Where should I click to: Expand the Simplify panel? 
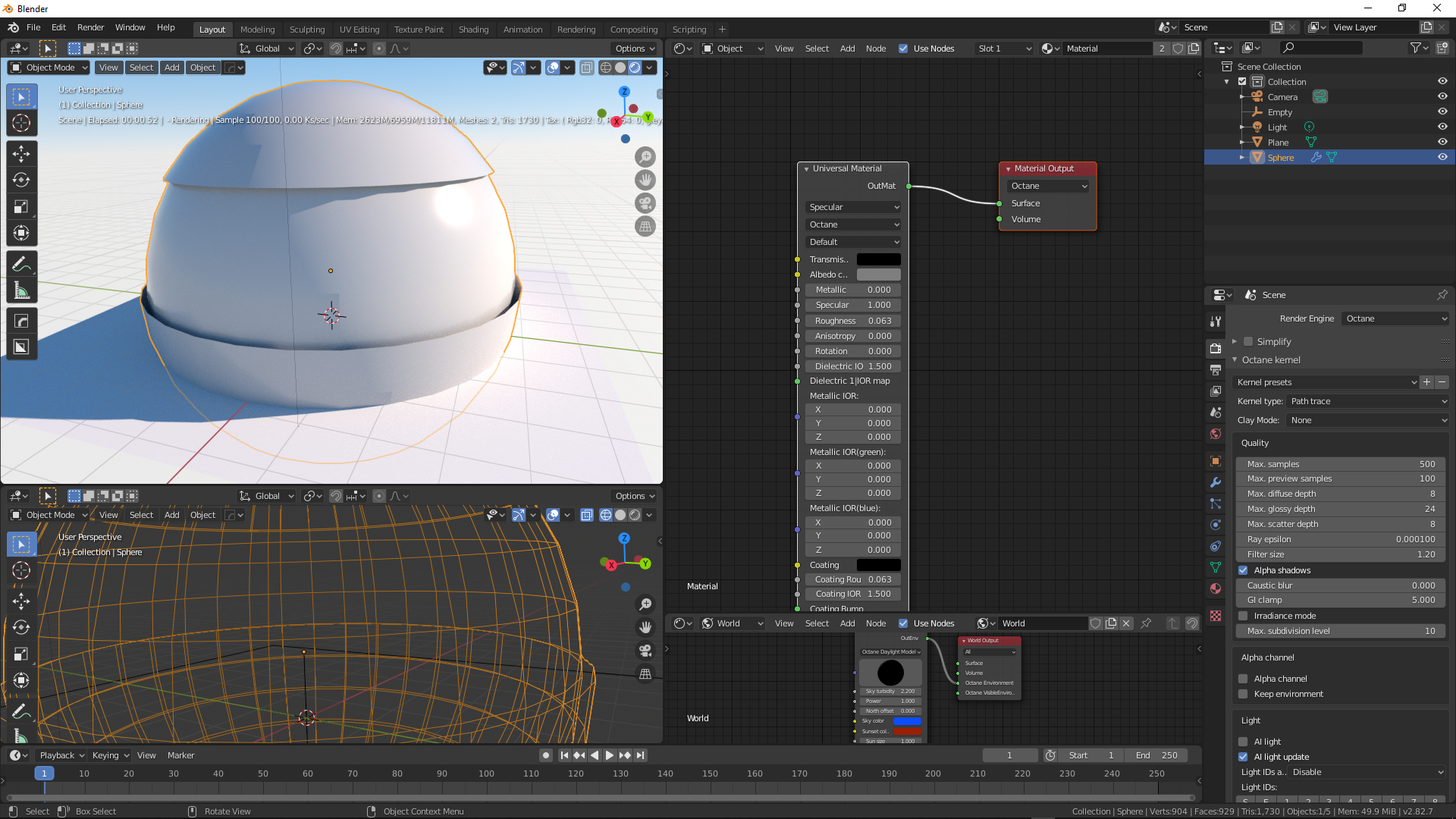[x=1235, y=341]
